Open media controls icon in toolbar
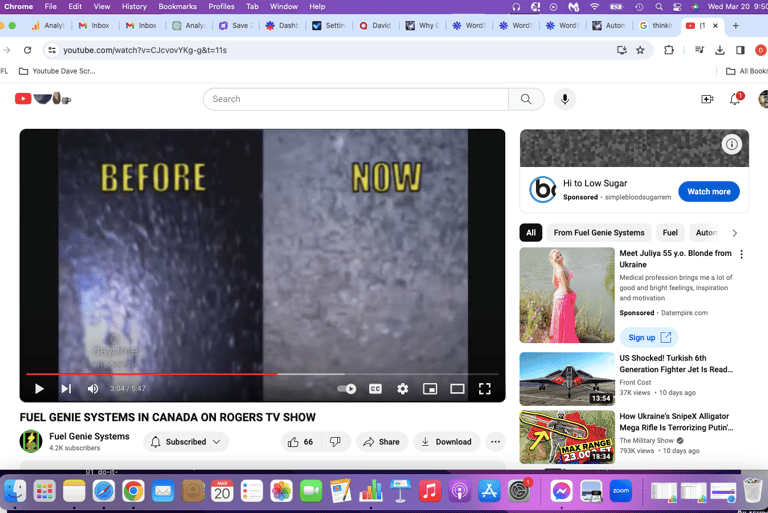This screenshot has height=513, width=768. click(699, 50)
